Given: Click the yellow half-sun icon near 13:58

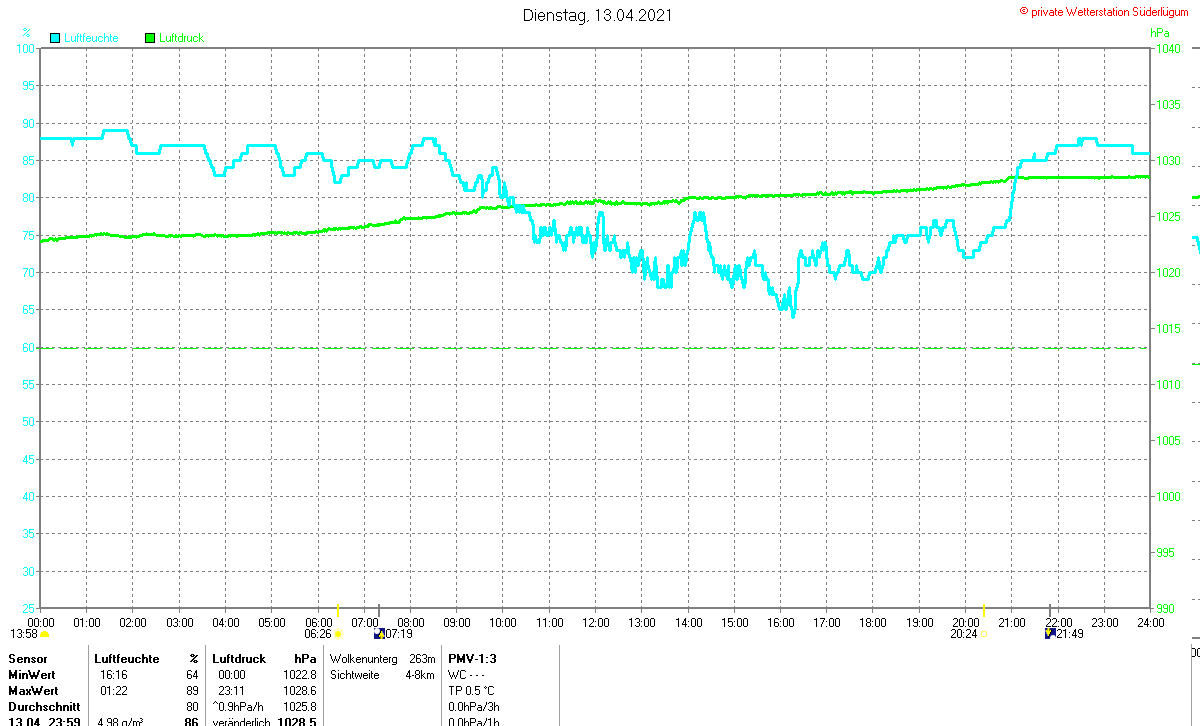Looking at the screenshot, I should click(45, 633).
